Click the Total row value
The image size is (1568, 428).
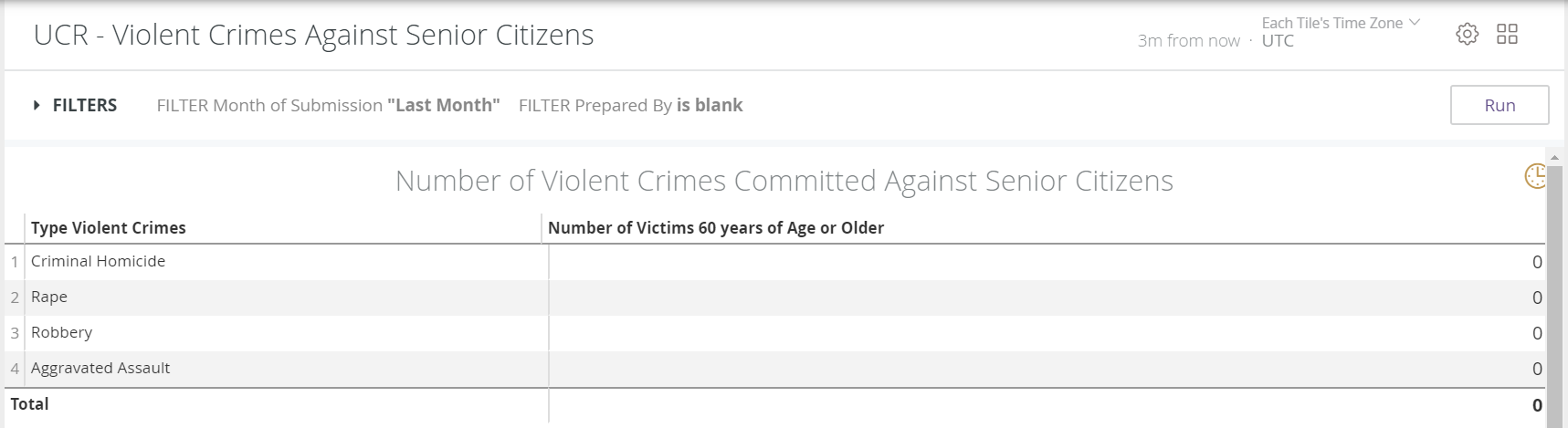[x=1537, y=405]
